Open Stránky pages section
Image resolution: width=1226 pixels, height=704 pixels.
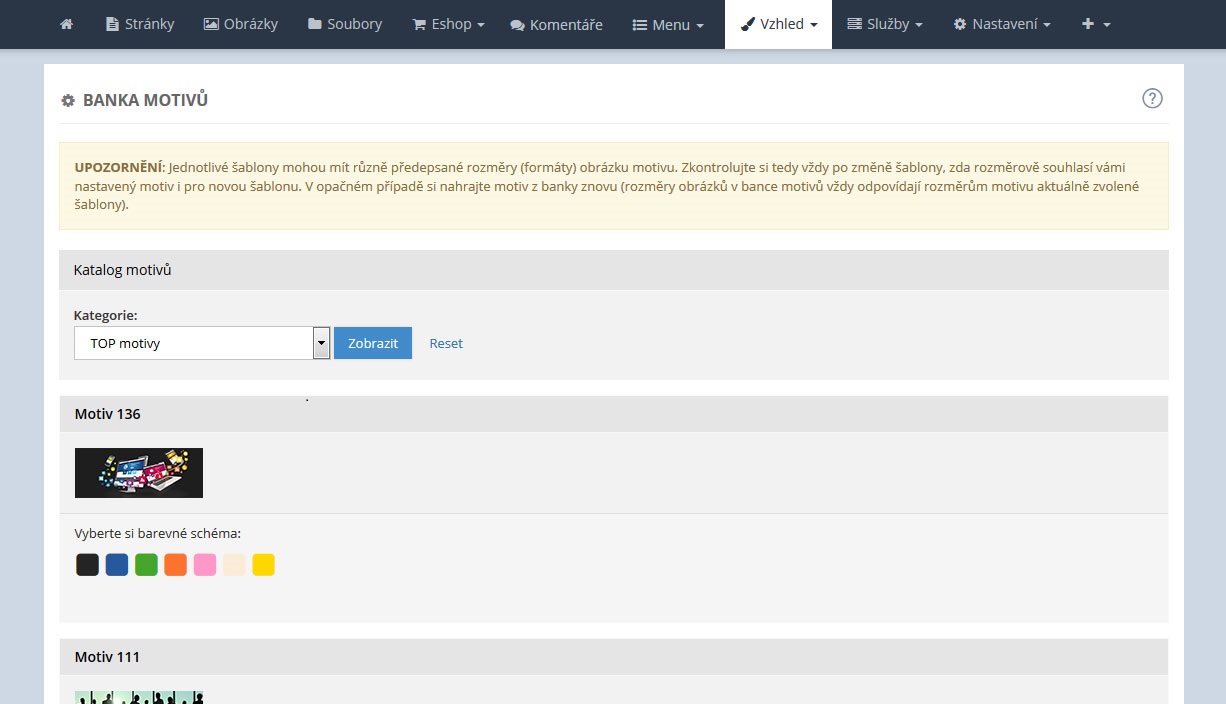point(140,24)
